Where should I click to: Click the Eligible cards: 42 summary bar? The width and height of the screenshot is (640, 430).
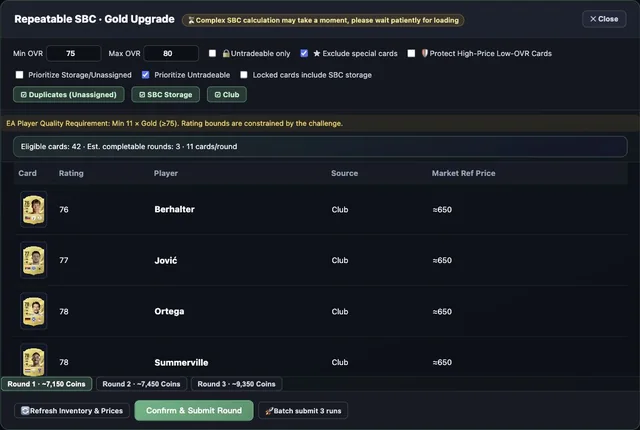320,146
